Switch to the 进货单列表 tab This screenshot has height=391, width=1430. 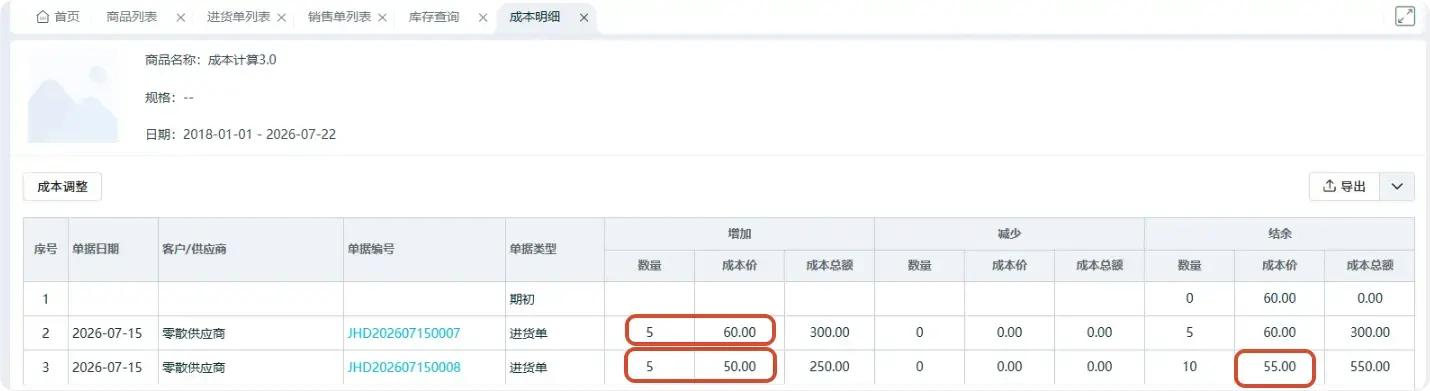(239, 18)
